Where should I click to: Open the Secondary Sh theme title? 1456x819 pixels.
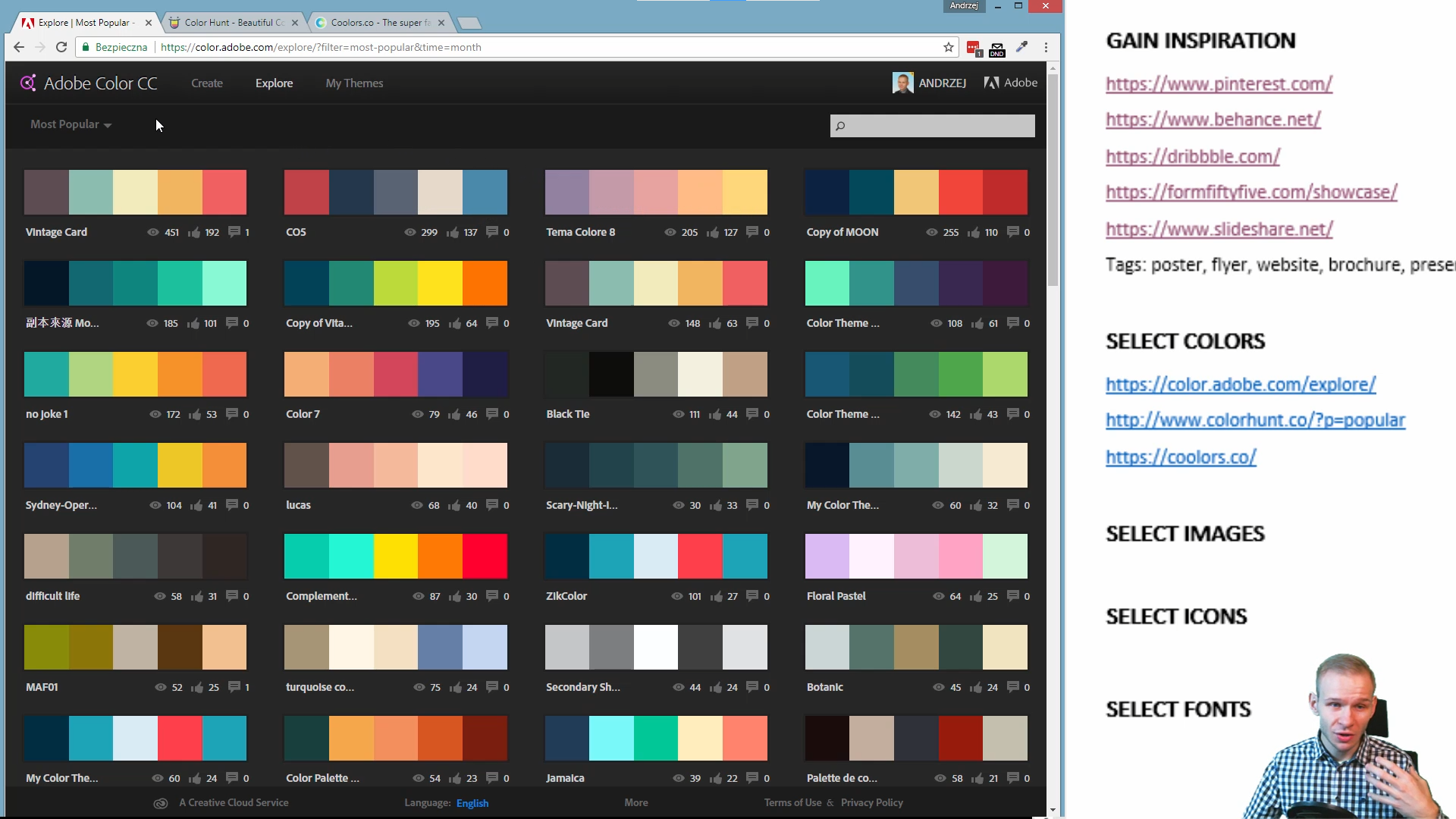pos(583,687)
